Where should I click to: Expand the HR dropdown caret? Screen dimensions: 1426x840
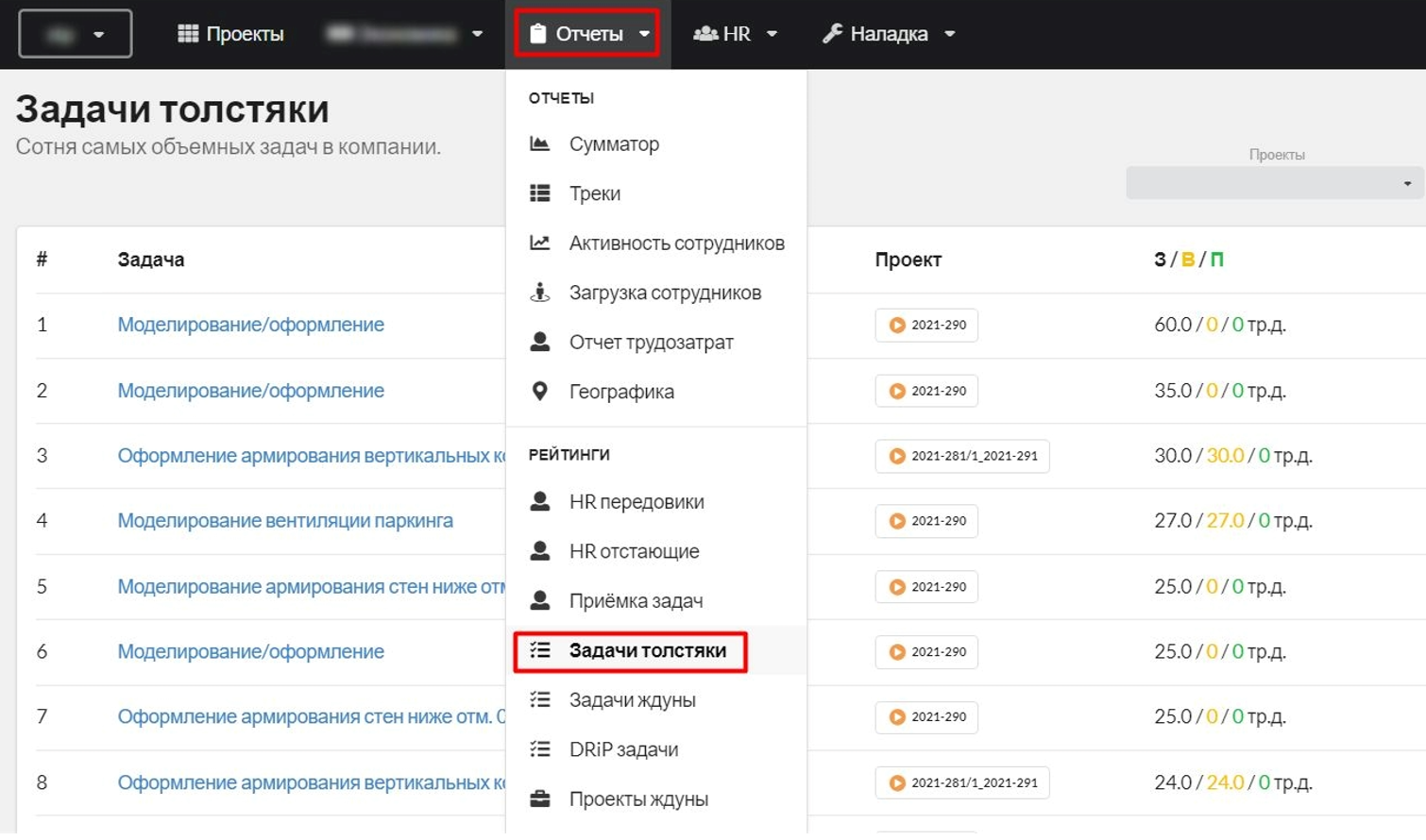pos(772,34)
